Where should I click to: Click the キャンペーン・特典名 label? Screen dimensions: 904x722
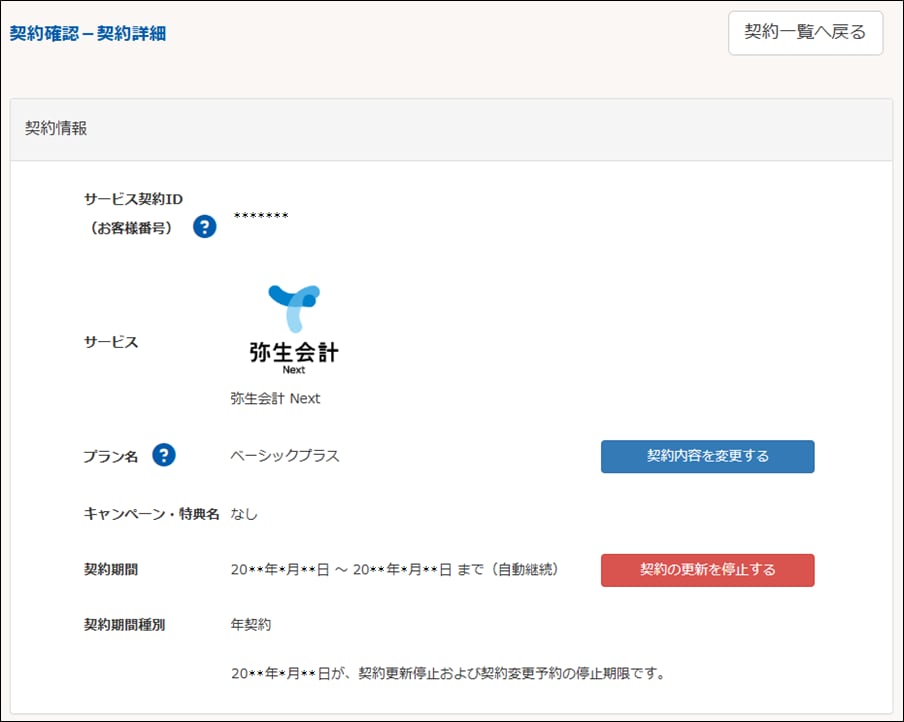coord(152,513)
